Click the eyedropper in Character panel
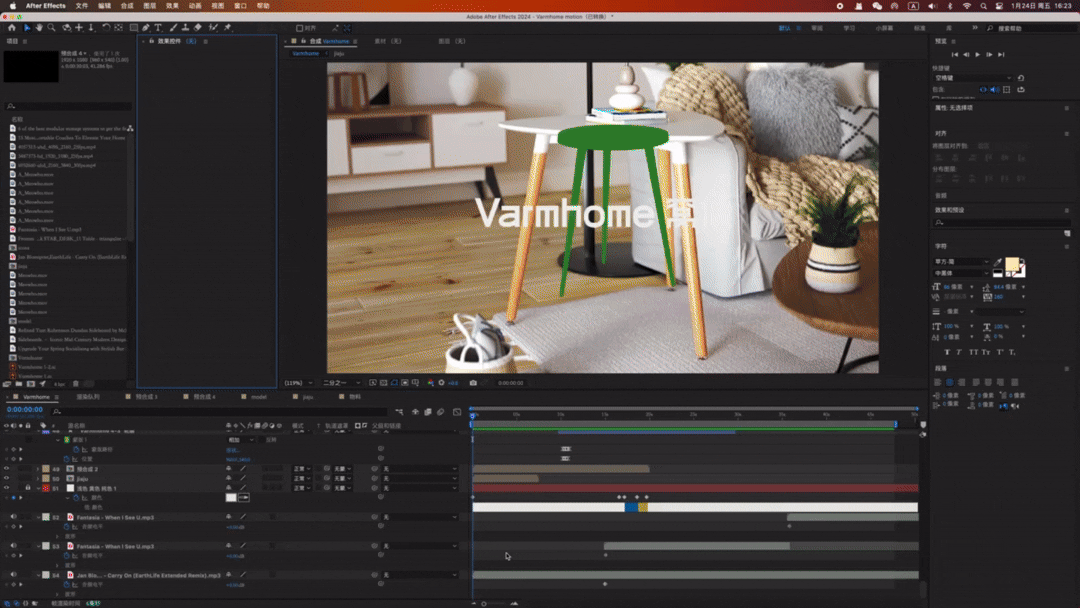The width and height of the screenshot is (1080, 608). 997,262
